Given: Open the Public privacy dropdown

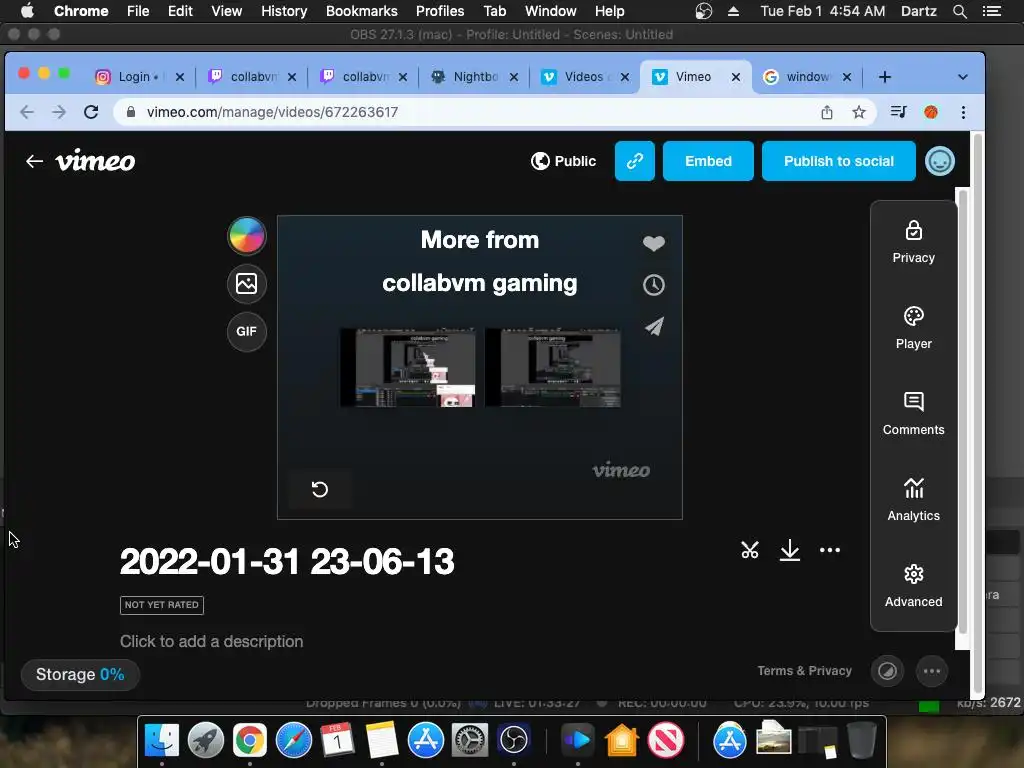Looking at the screenshot, I should [563, 161].
